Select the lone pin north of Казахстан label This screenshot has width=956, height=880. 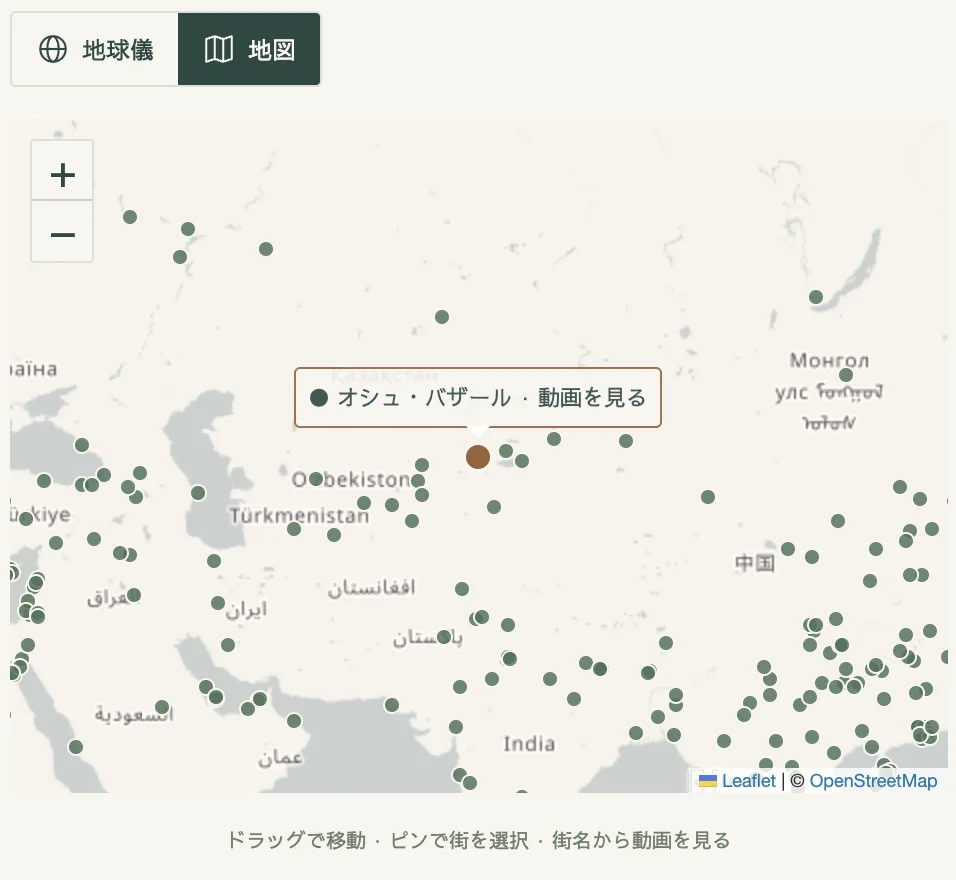pyautogui.click(x=442, y=317)
